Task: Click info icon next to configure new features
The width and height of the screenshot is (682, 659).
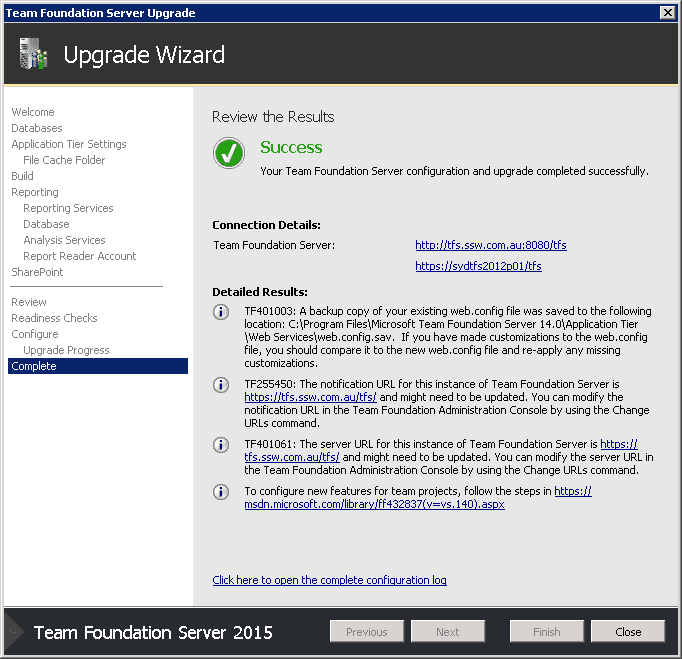Action: 222,492
